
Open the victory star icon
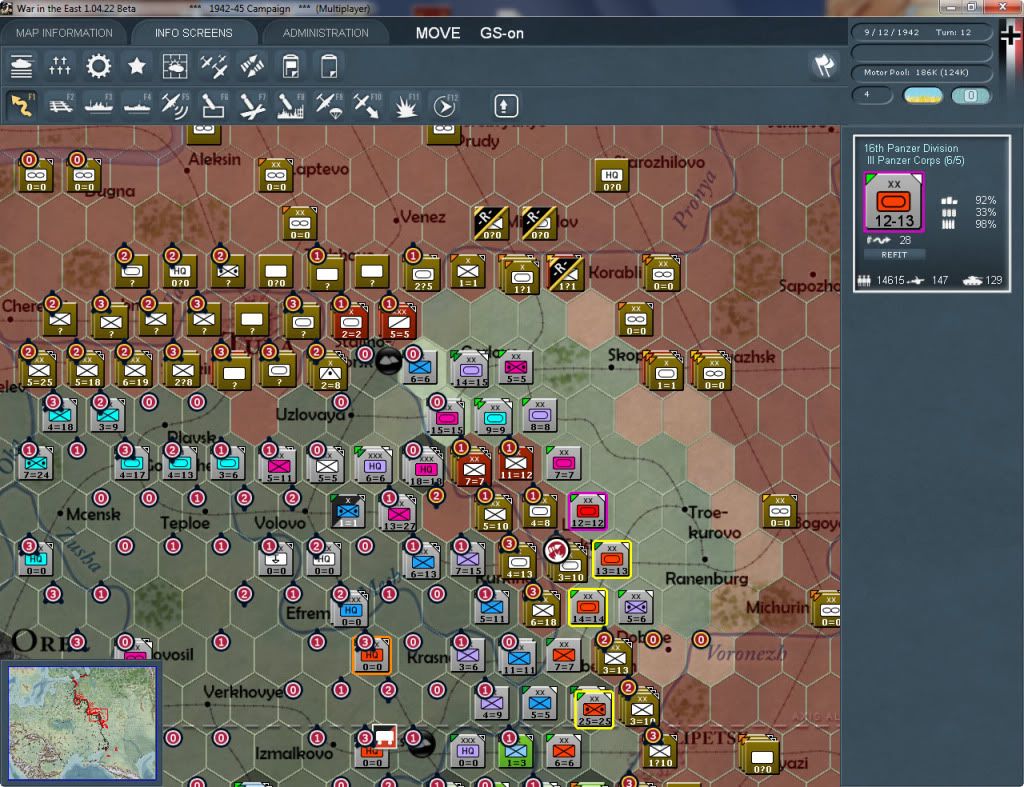click(136, 67)
